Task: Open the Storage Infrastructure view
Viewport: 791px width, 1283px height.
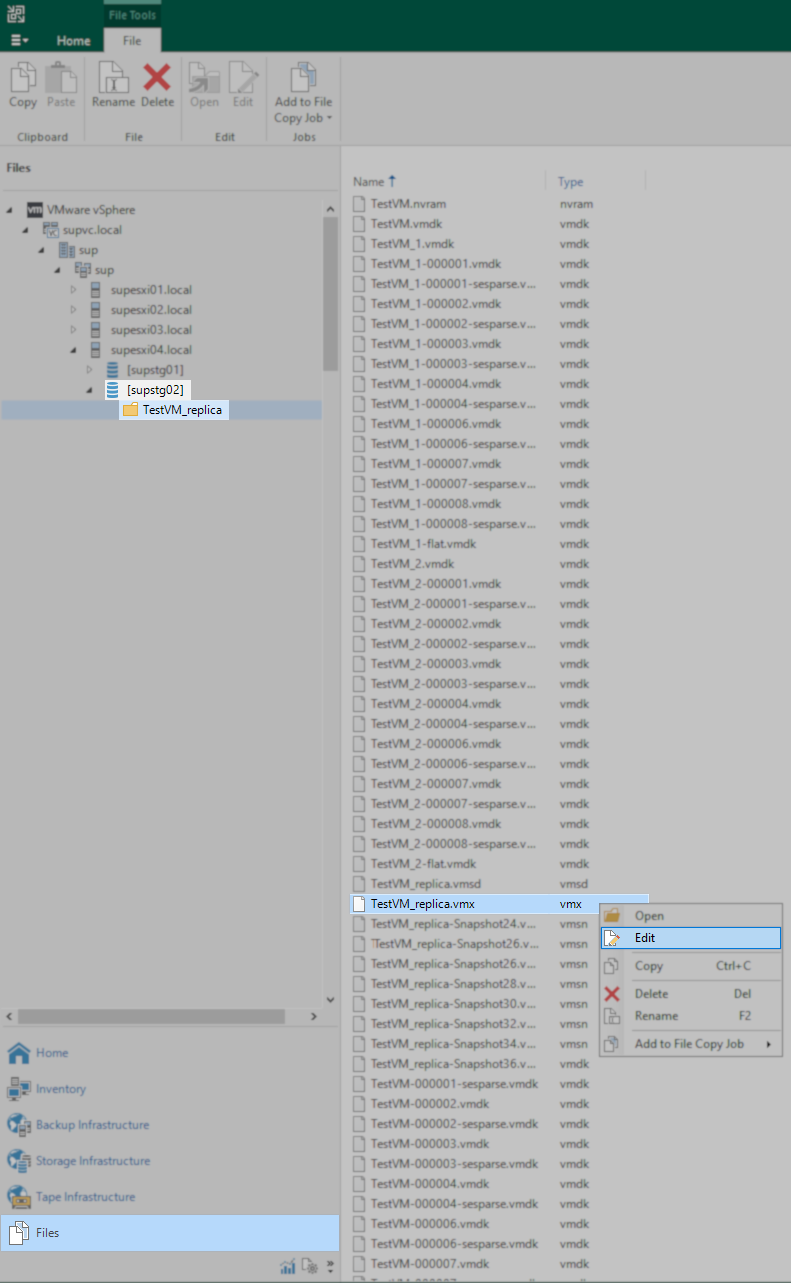Action: (x=170, y=1161)
